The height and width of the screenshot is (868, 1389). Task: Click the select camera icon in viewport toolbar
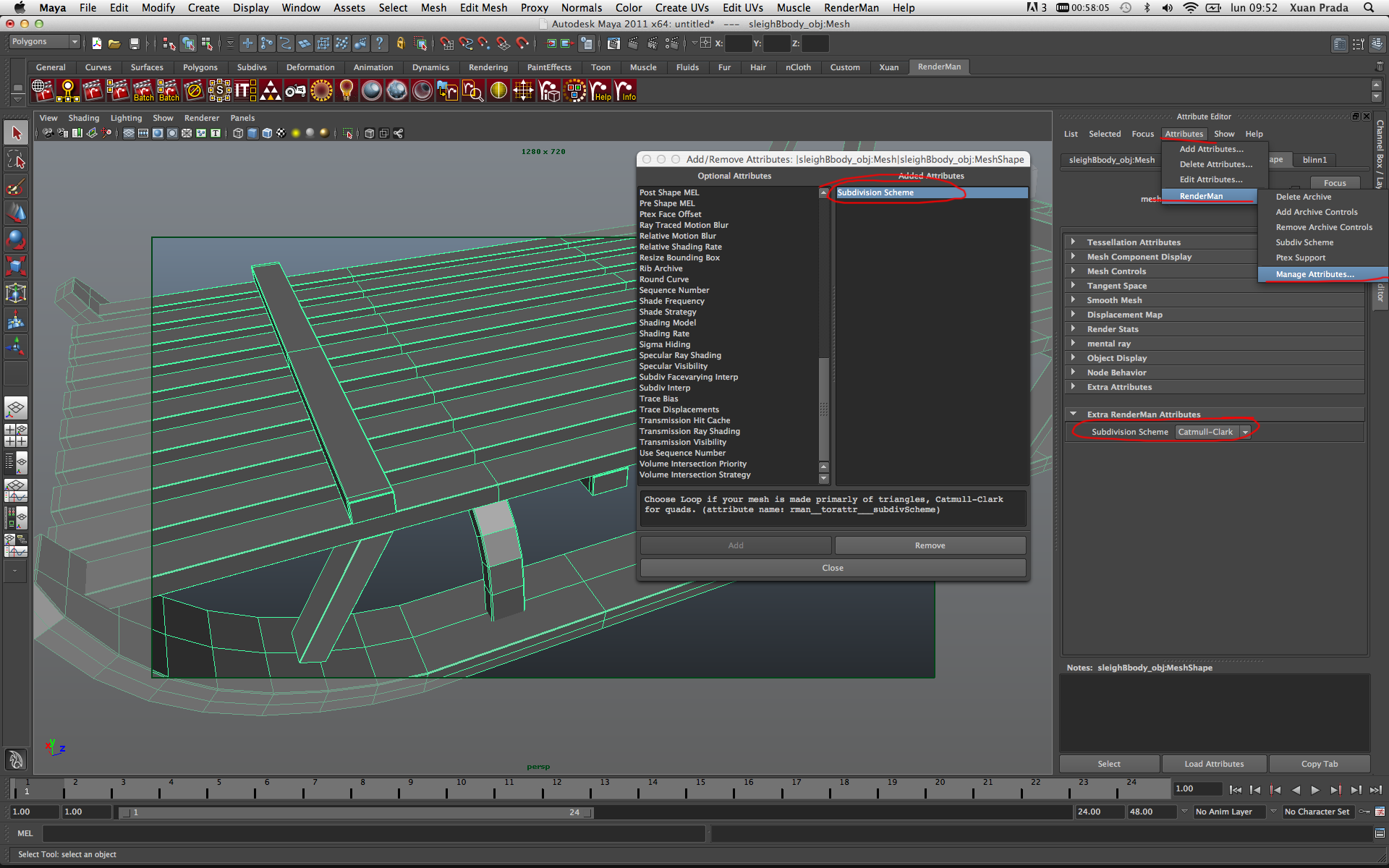tap(48, 133)
